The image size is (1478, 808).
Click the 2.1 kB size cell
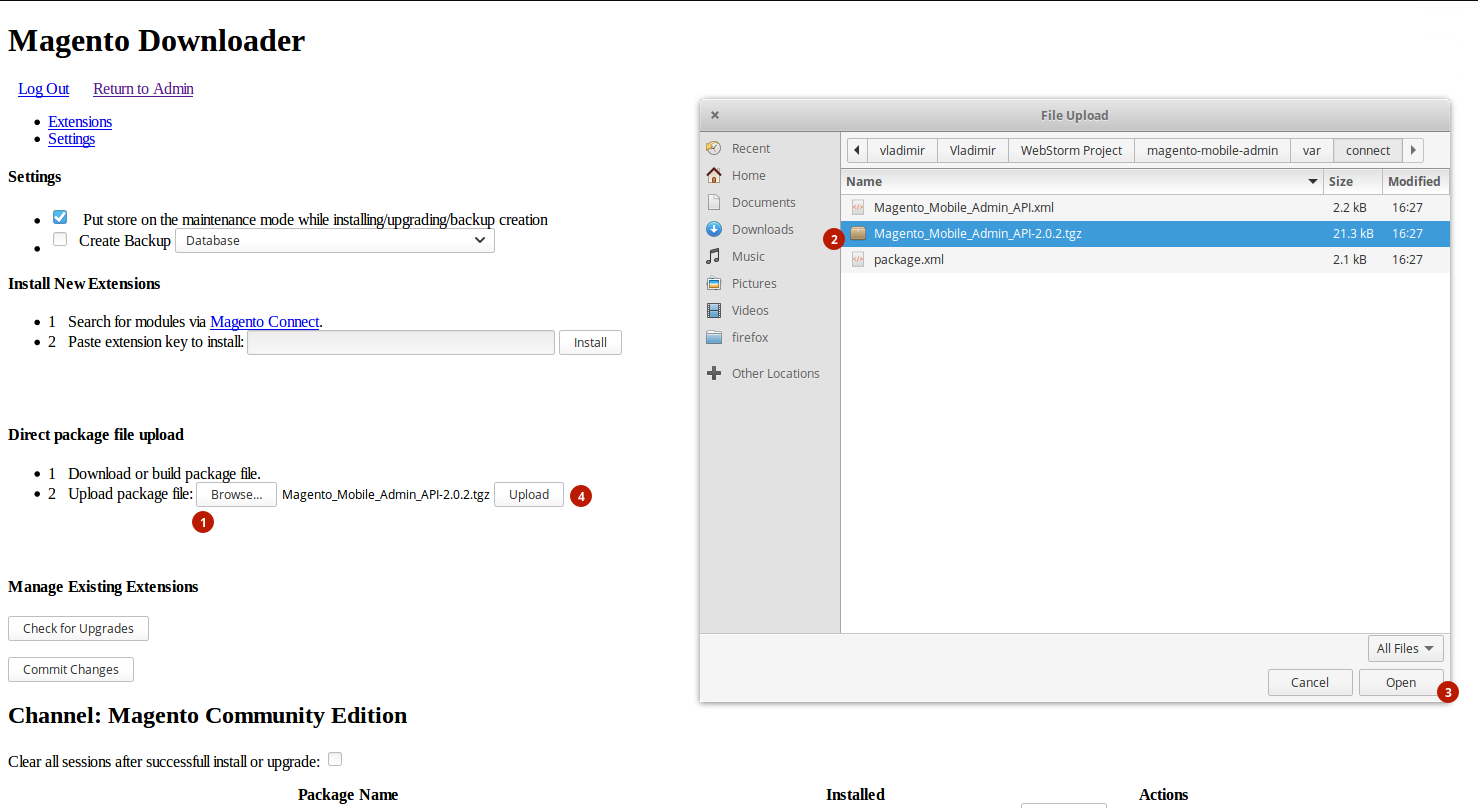(x=1349, y=259)
